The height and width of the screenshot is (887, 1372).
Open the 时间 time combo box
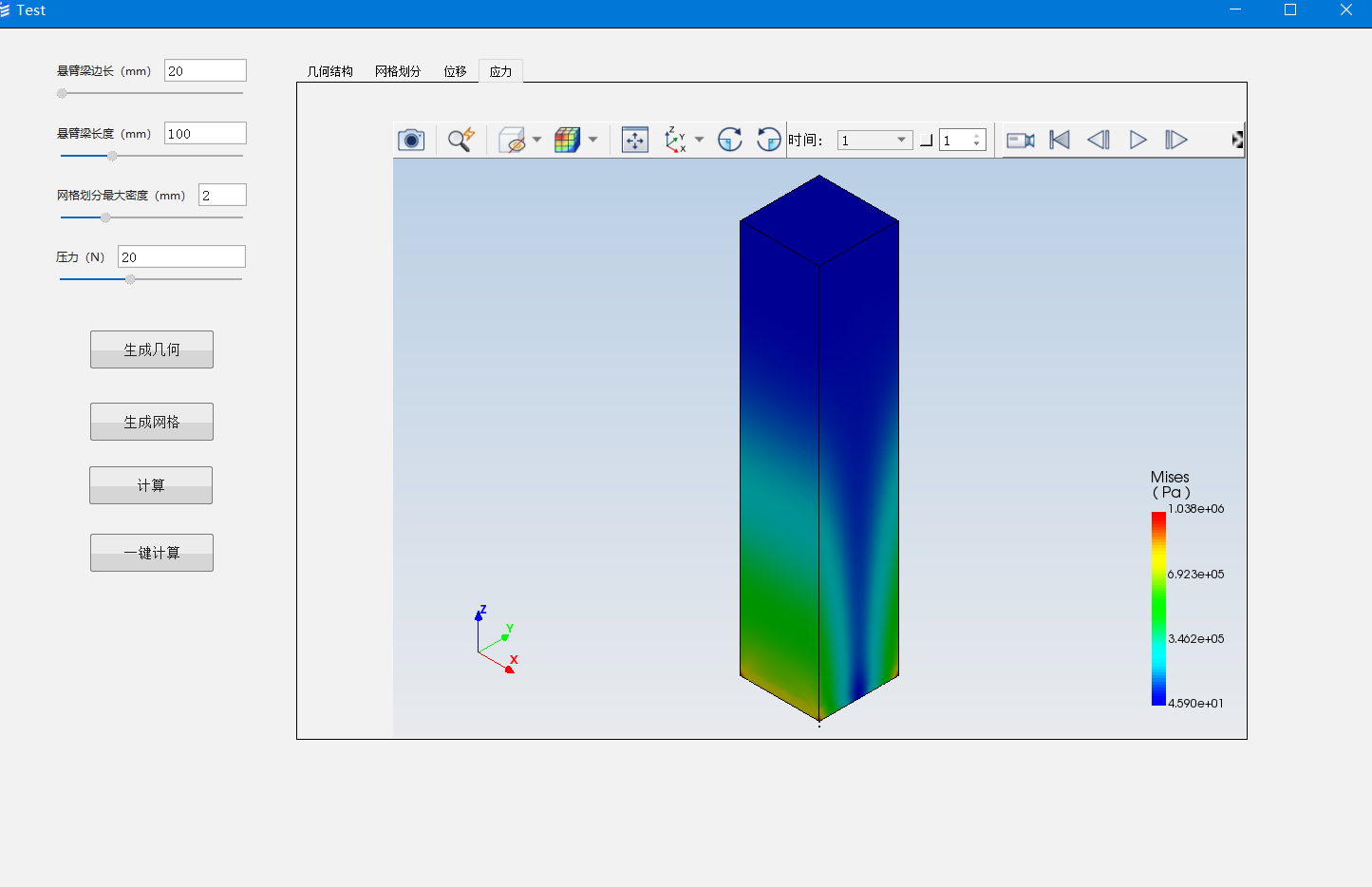874,140
